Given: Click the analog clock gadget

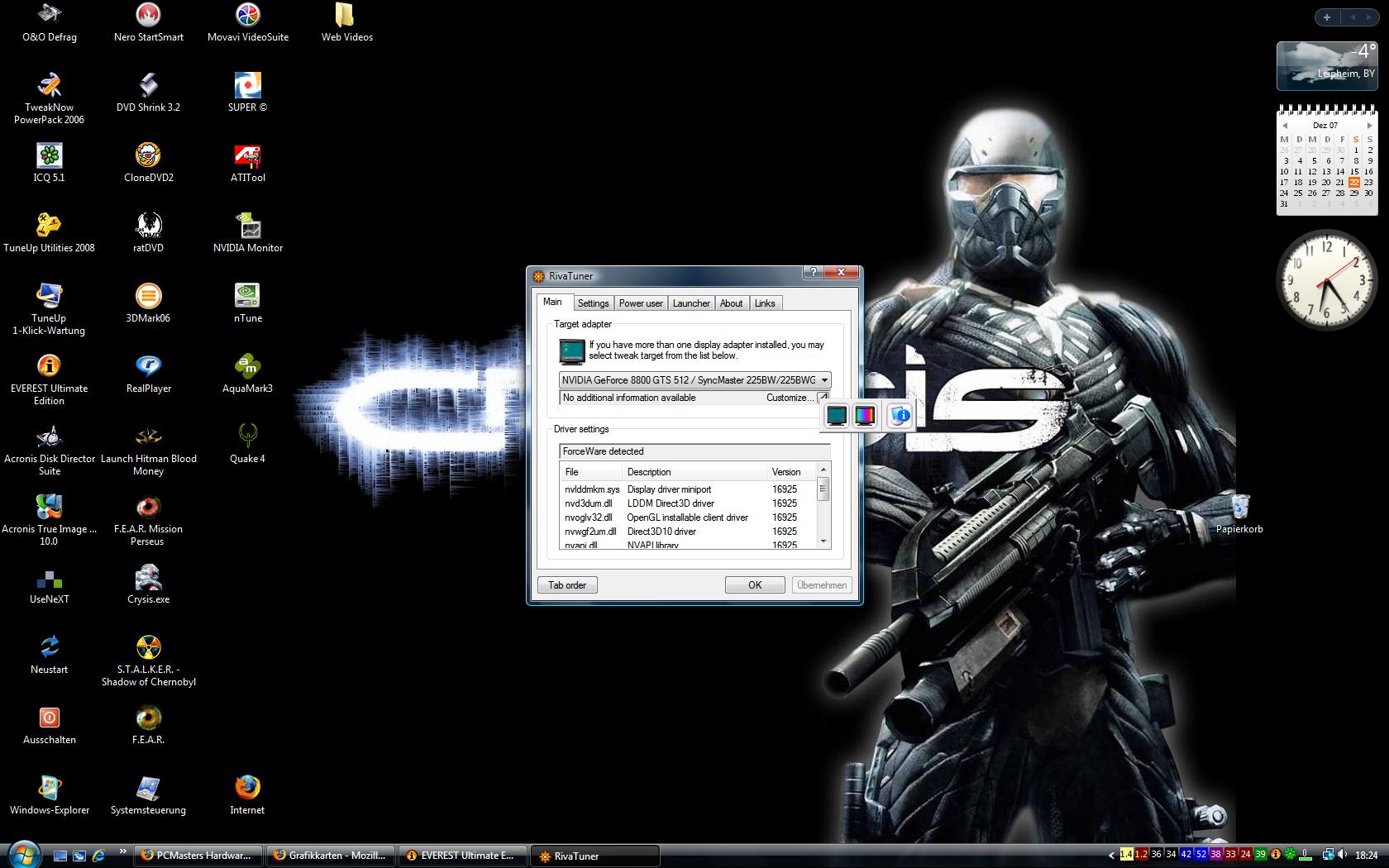Looking at the screenshot, I should (x=1326, y=281).
